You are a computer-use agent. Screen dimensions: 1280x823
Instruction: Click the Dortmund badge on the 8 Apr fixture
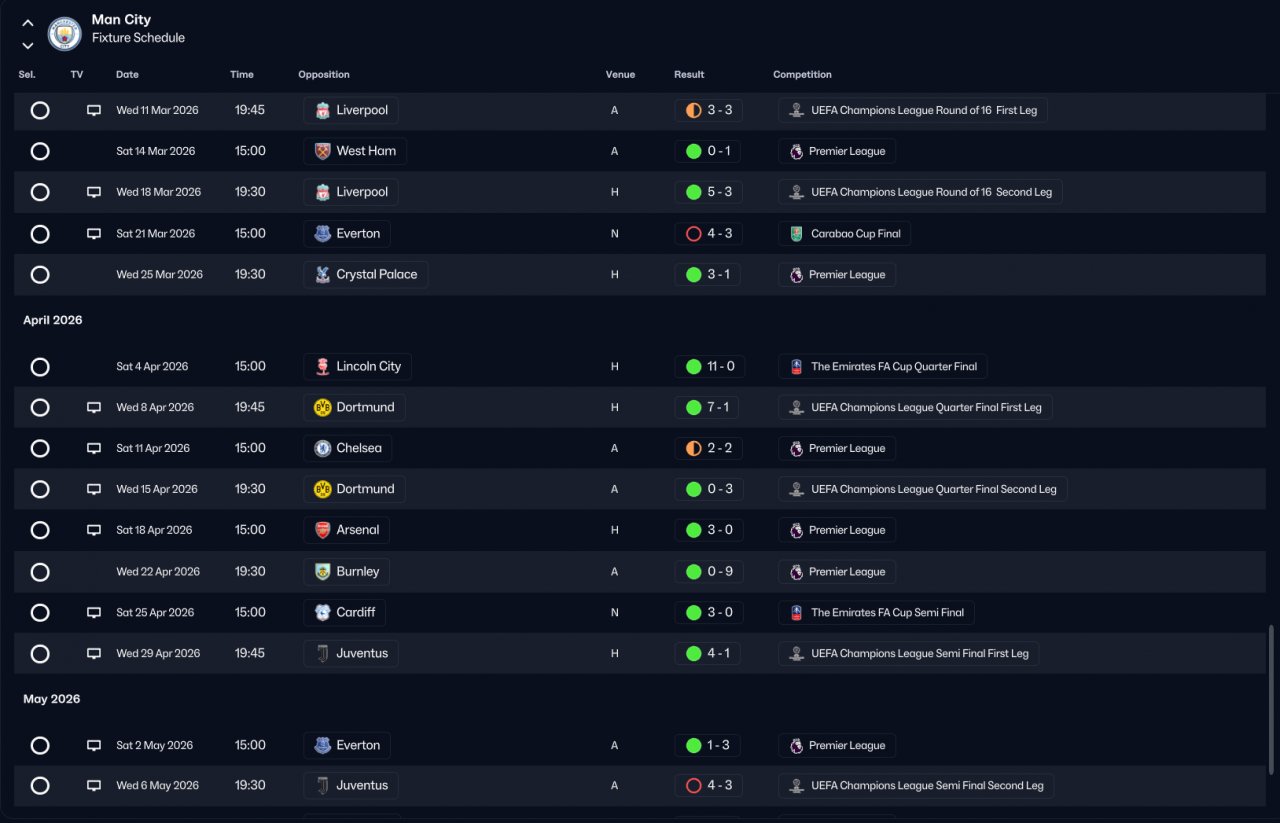(322, 408)
